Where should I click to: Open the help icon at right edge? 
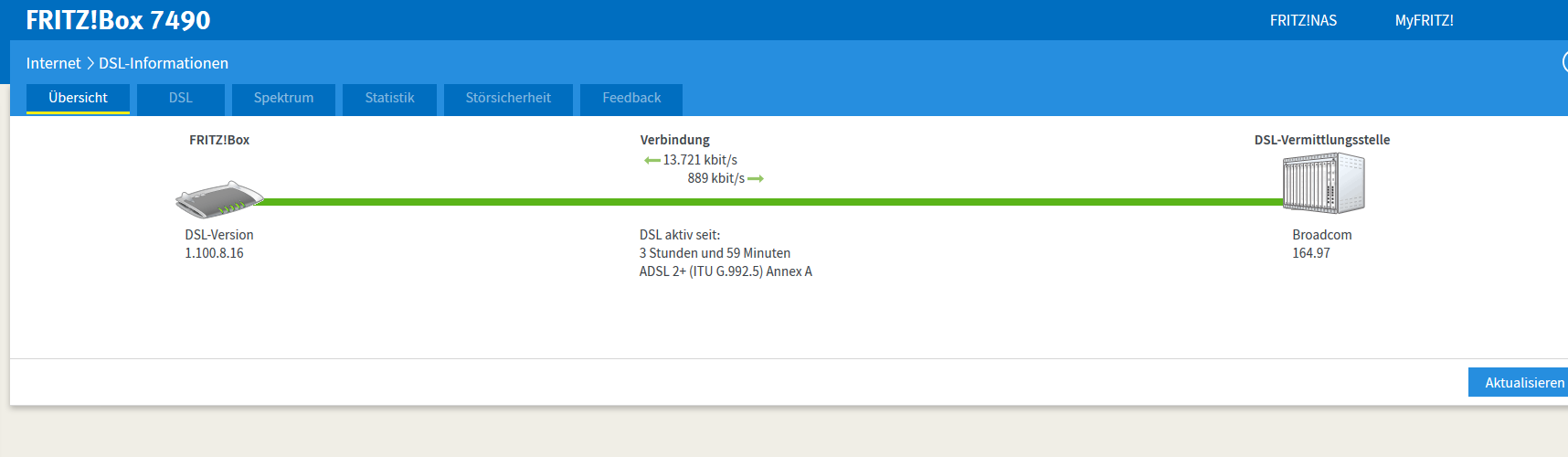point(1564,62)
